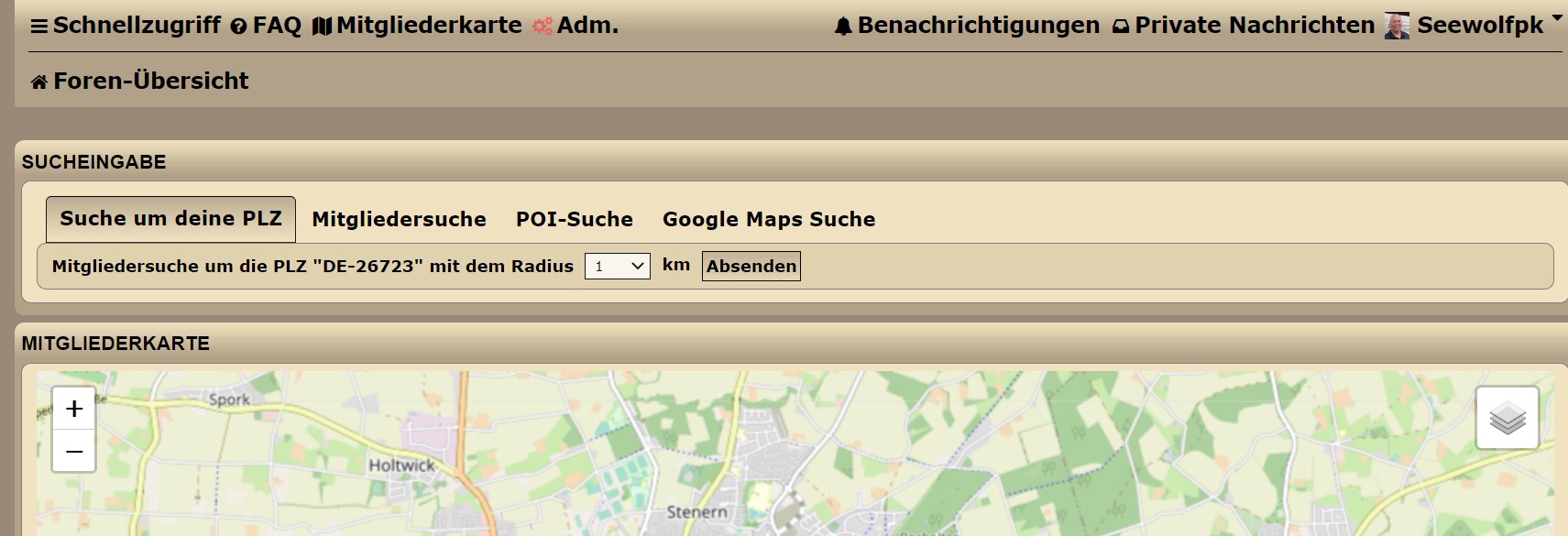The height and width of the screenshot is (536, 1568).
Task: Open Private Nachrichten inbox
Action: coord(1244,26)
